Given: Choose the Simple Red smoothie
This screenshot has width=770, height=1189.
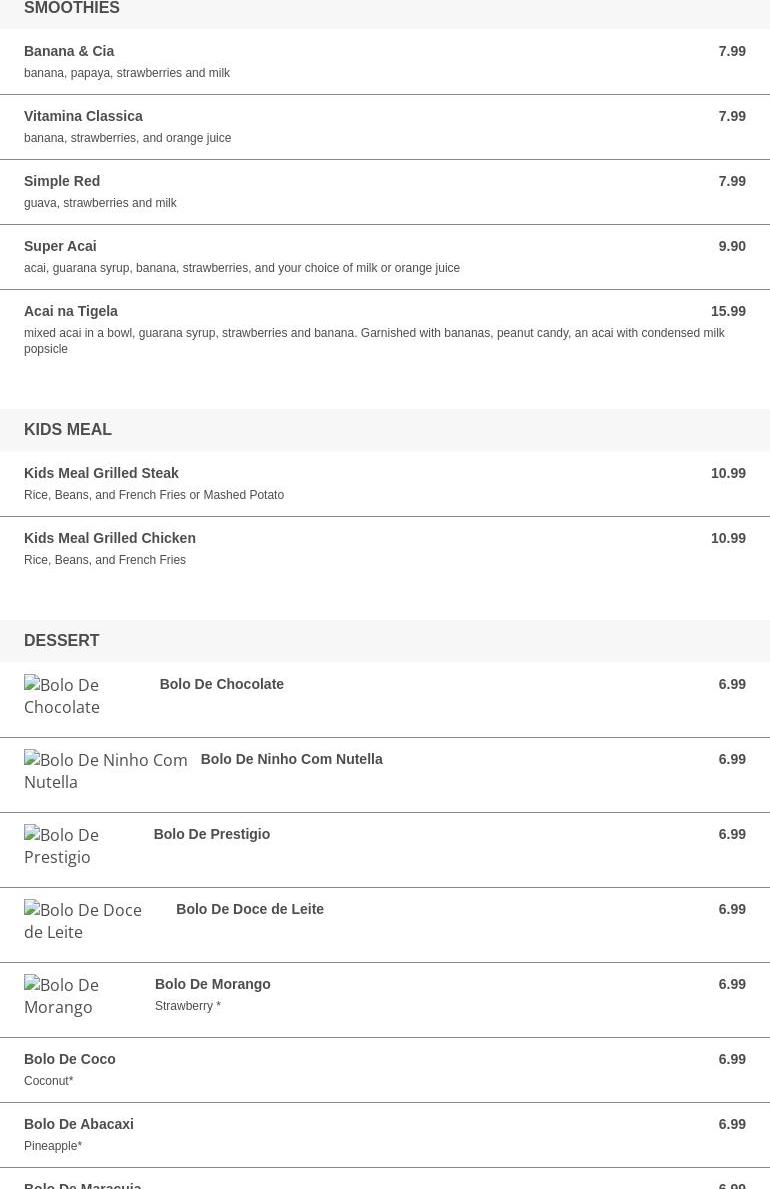Looking at the screenshot, I should 385,192.
